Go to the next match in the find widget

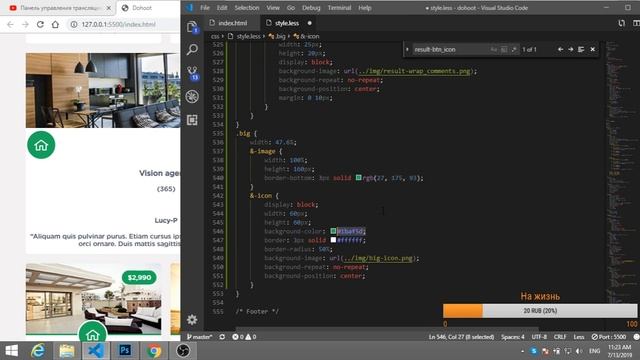tap(571, 49)
